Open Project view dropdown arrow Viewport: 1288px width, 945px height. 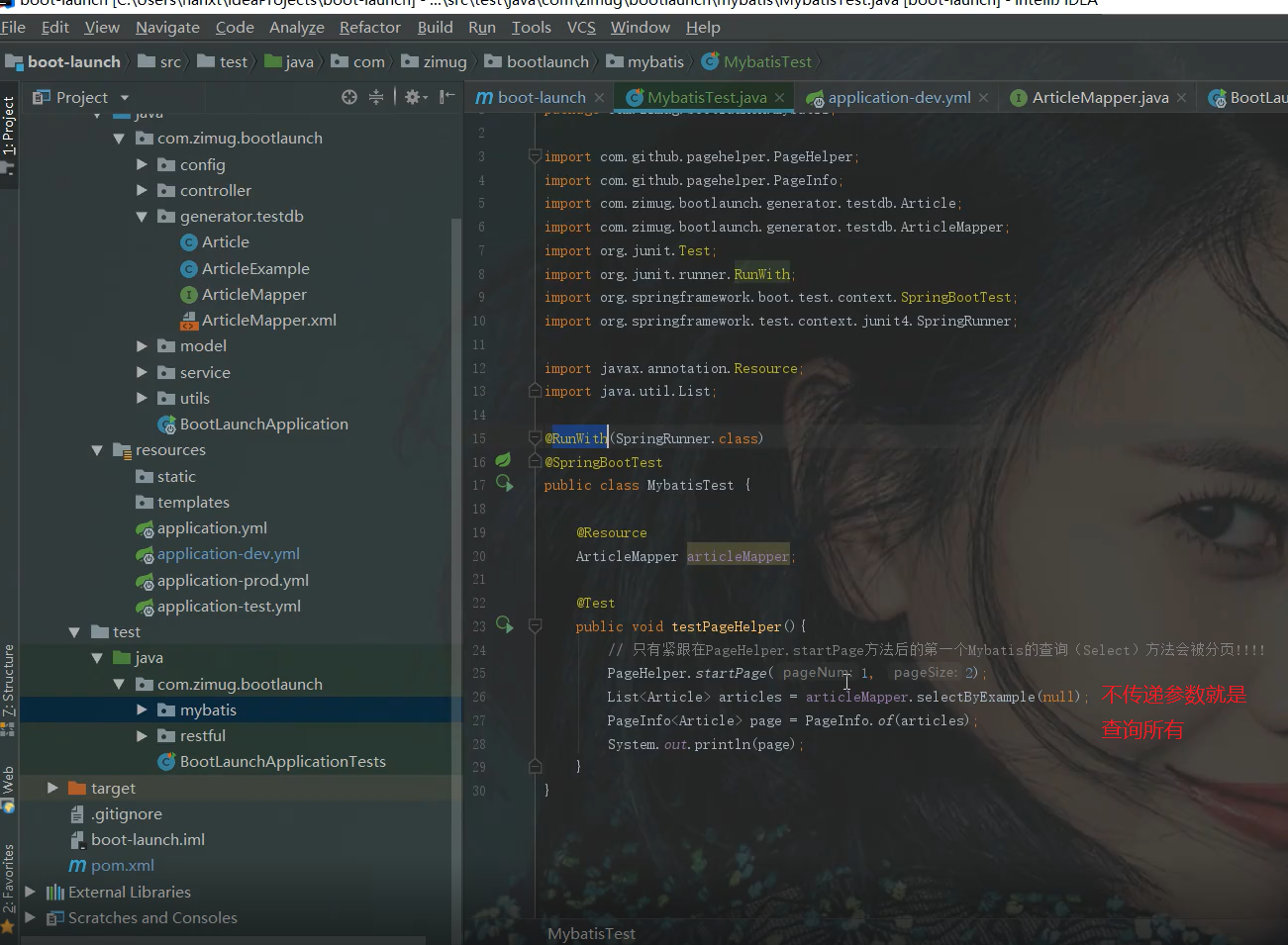[x=125, y=98]
